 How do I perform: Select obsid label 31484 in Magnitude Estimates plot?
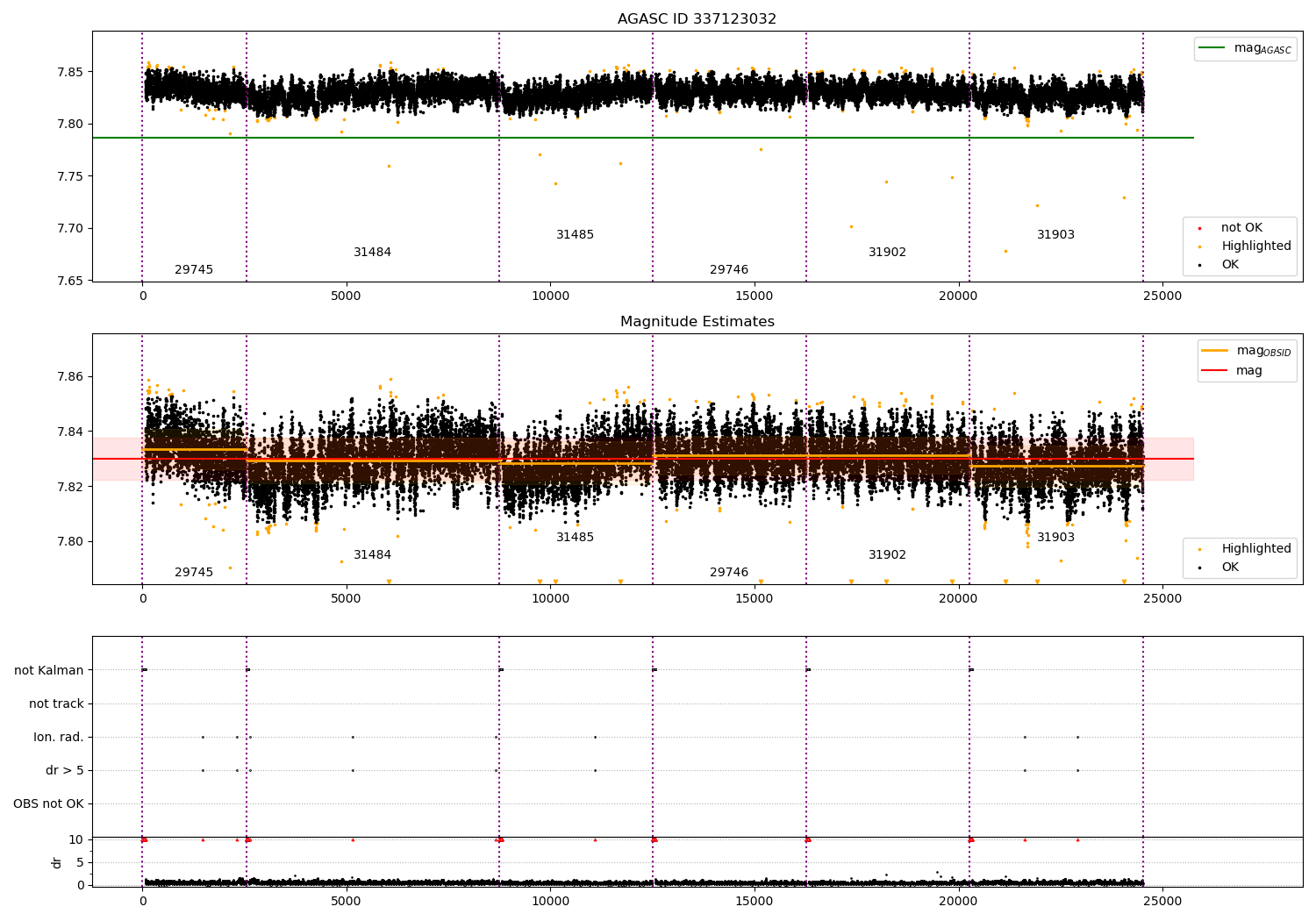pos(372,555)
